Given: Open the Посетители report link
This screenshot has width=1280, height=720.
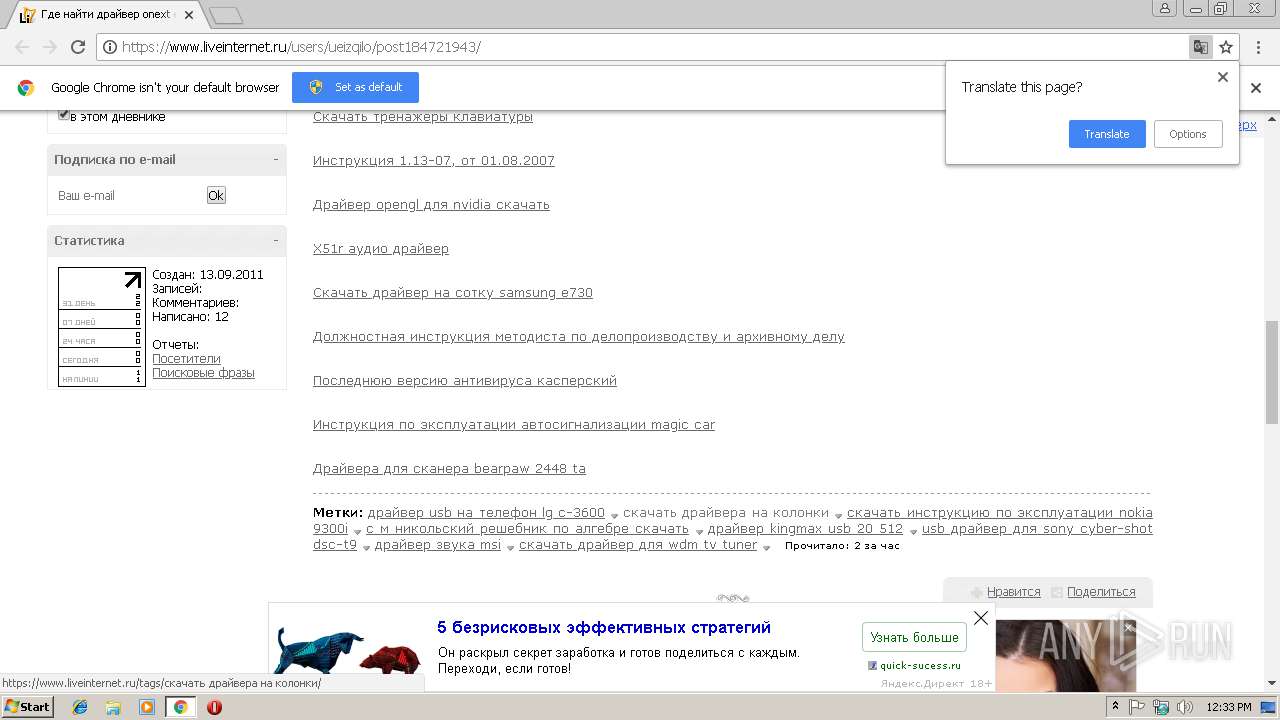Looking at the screenshot, I should 186,359.
